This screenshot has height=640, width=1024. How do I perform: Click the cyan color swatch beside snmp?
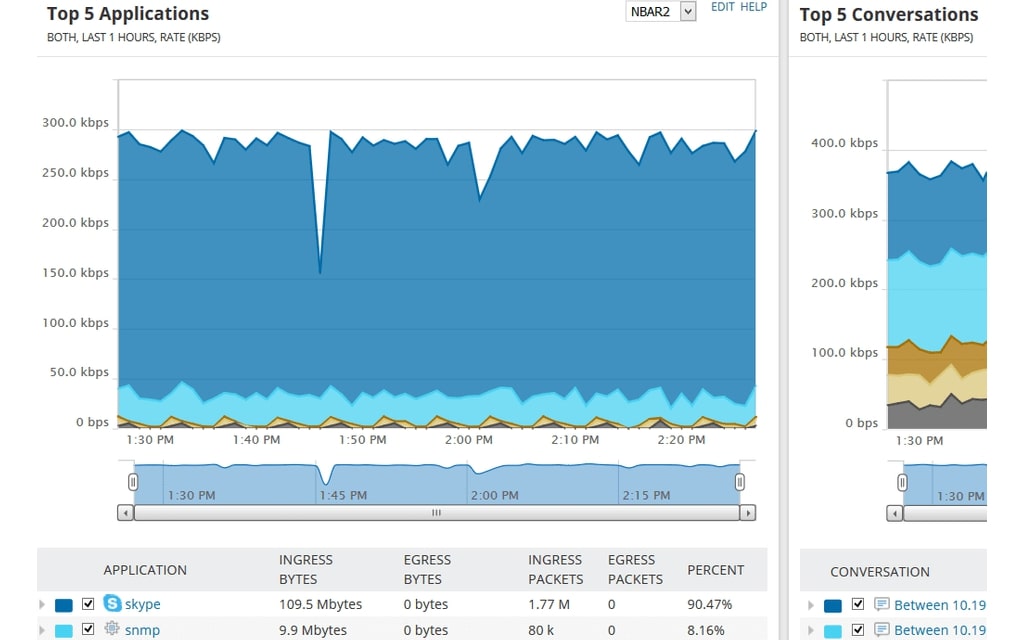tap(63, 630)
